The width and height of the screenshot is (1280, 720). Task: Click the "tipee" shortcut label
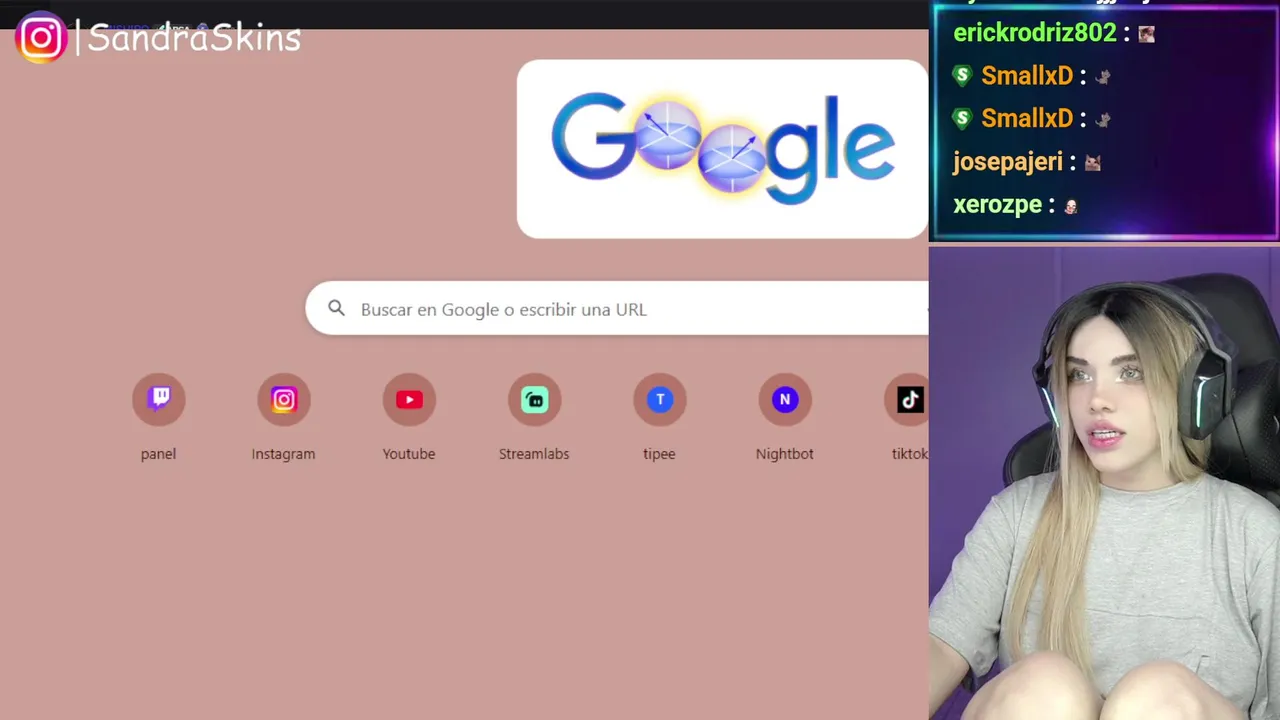[659, 454]
